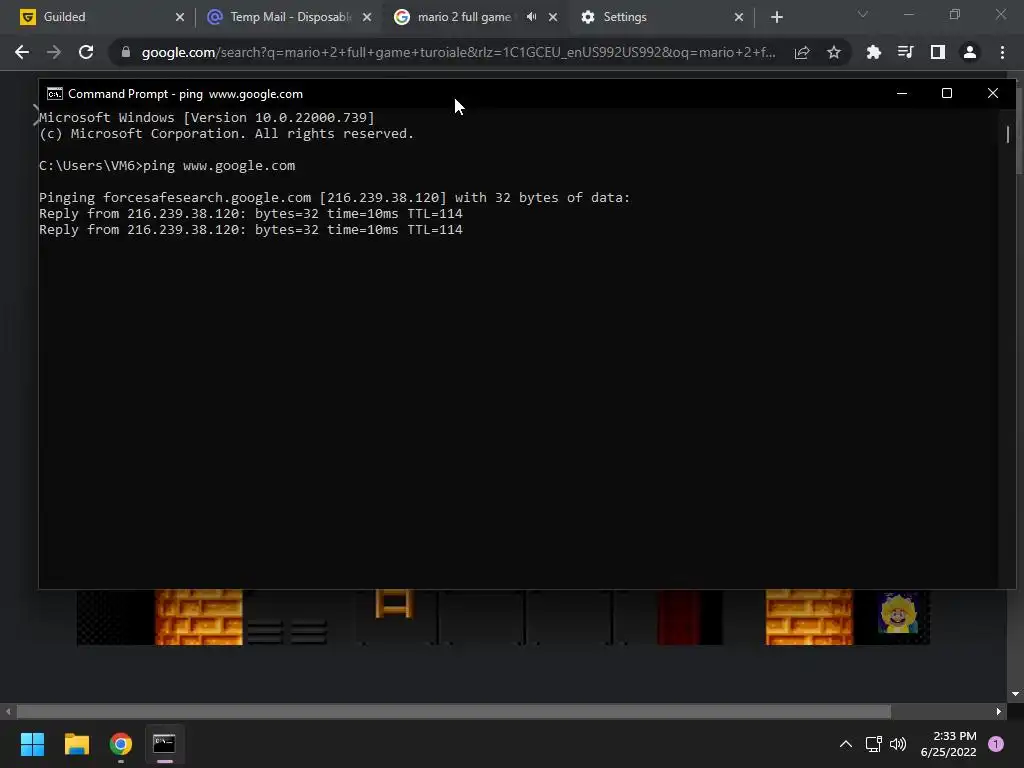
Task: Close the mario 2 full game tab
Action: pos(553,17)
